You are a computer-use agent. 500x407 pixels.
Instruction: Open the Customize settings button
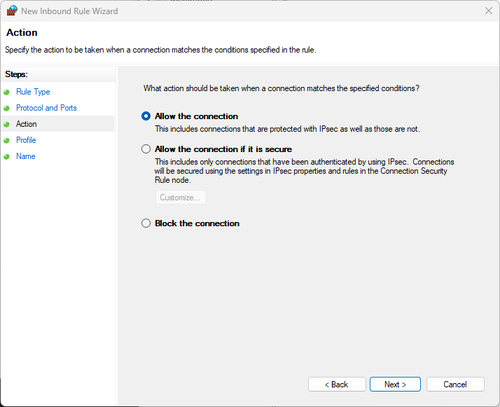[180, 197]
